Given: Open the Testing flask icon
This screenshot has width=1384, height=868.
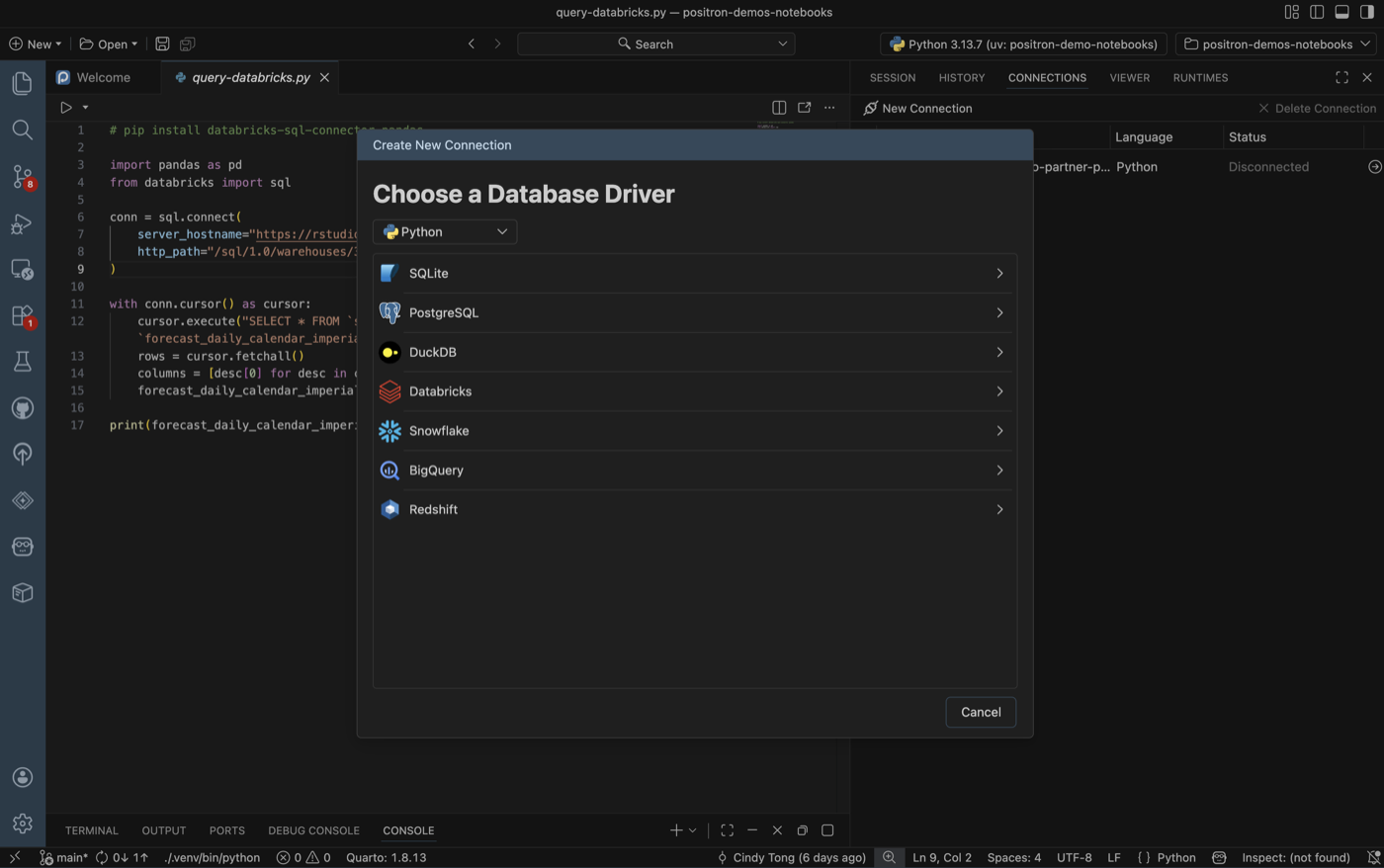Looking at the screenshot, I should pos(22,362).
